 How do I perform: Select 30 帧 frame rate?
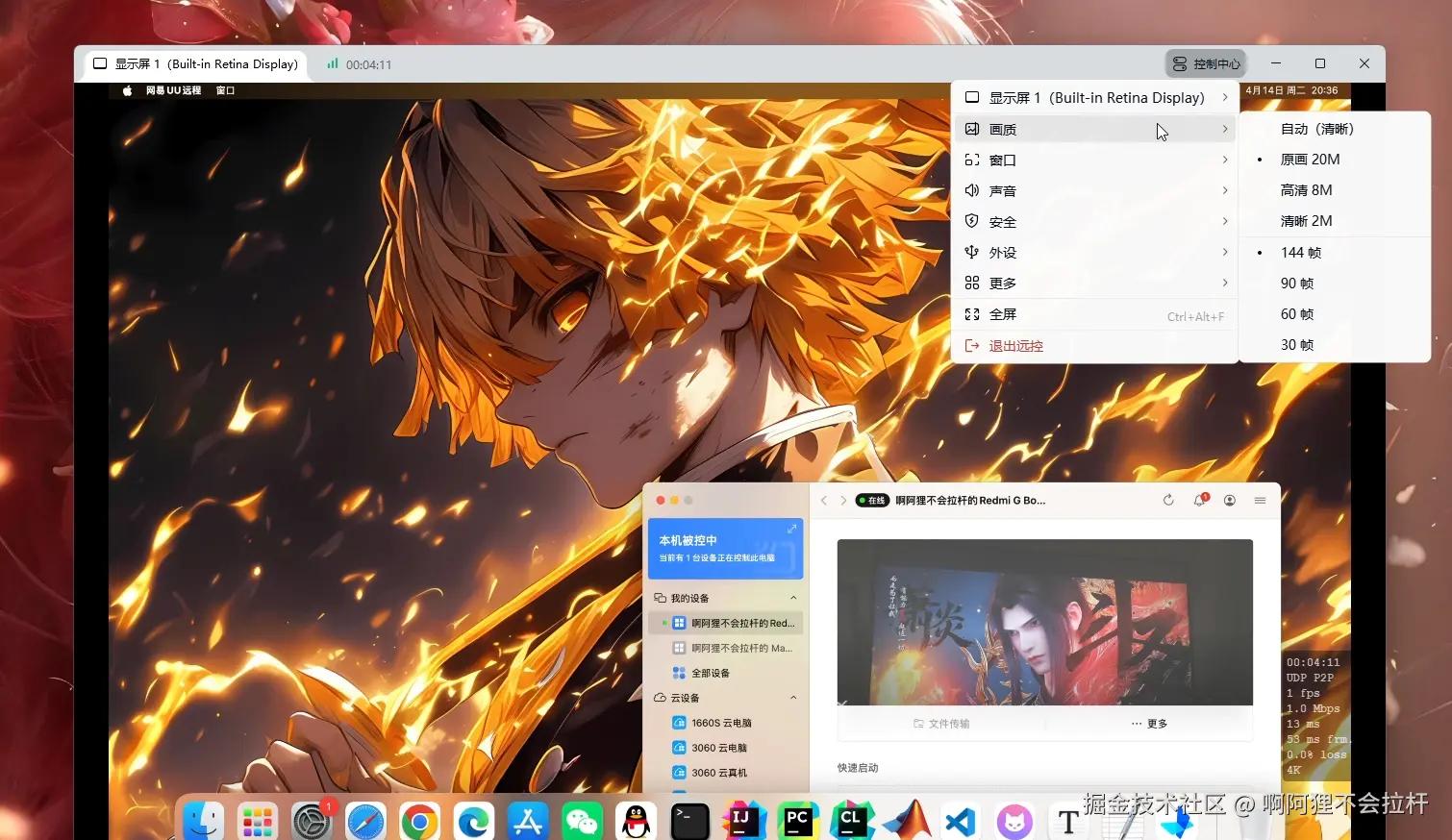click(1335, 345)
